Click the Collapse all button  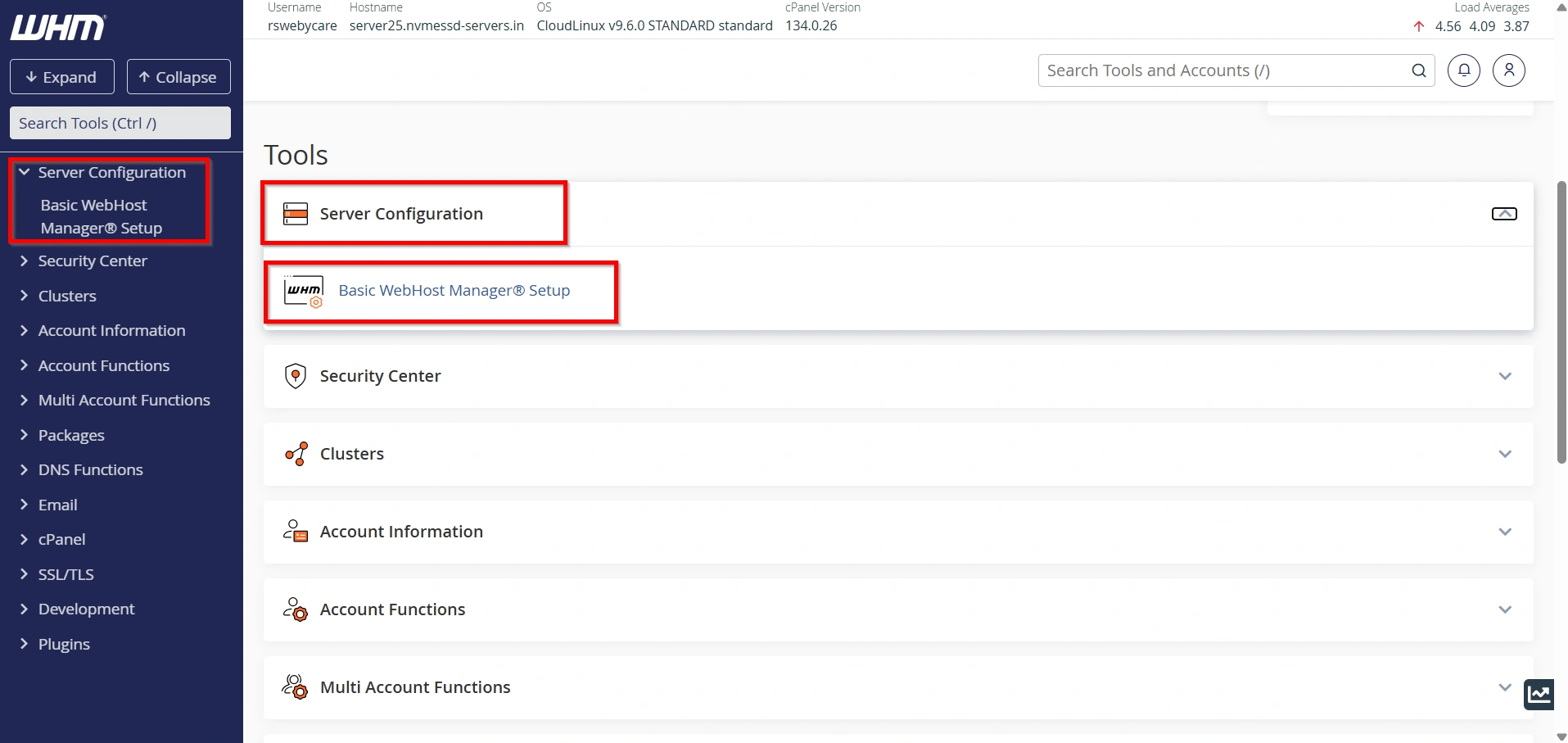point(178,77)
